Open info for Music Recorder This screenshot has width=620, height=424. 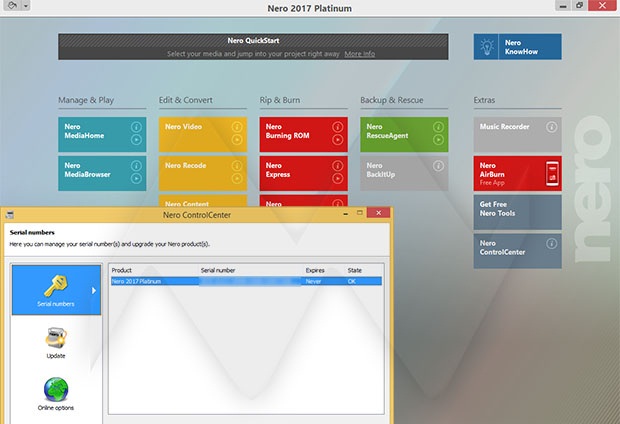click(552, 127)
